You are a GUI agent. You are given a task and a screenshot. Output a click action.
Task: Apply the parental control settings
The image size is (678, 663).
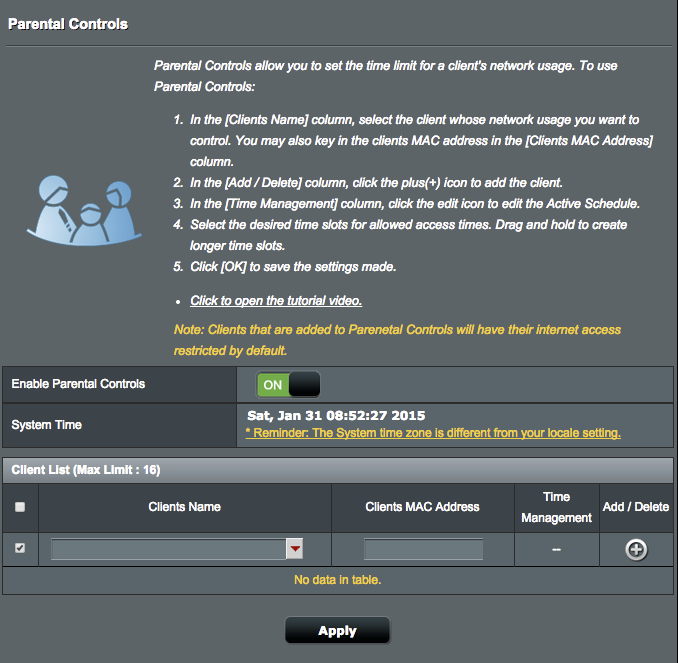click(337, 631)
